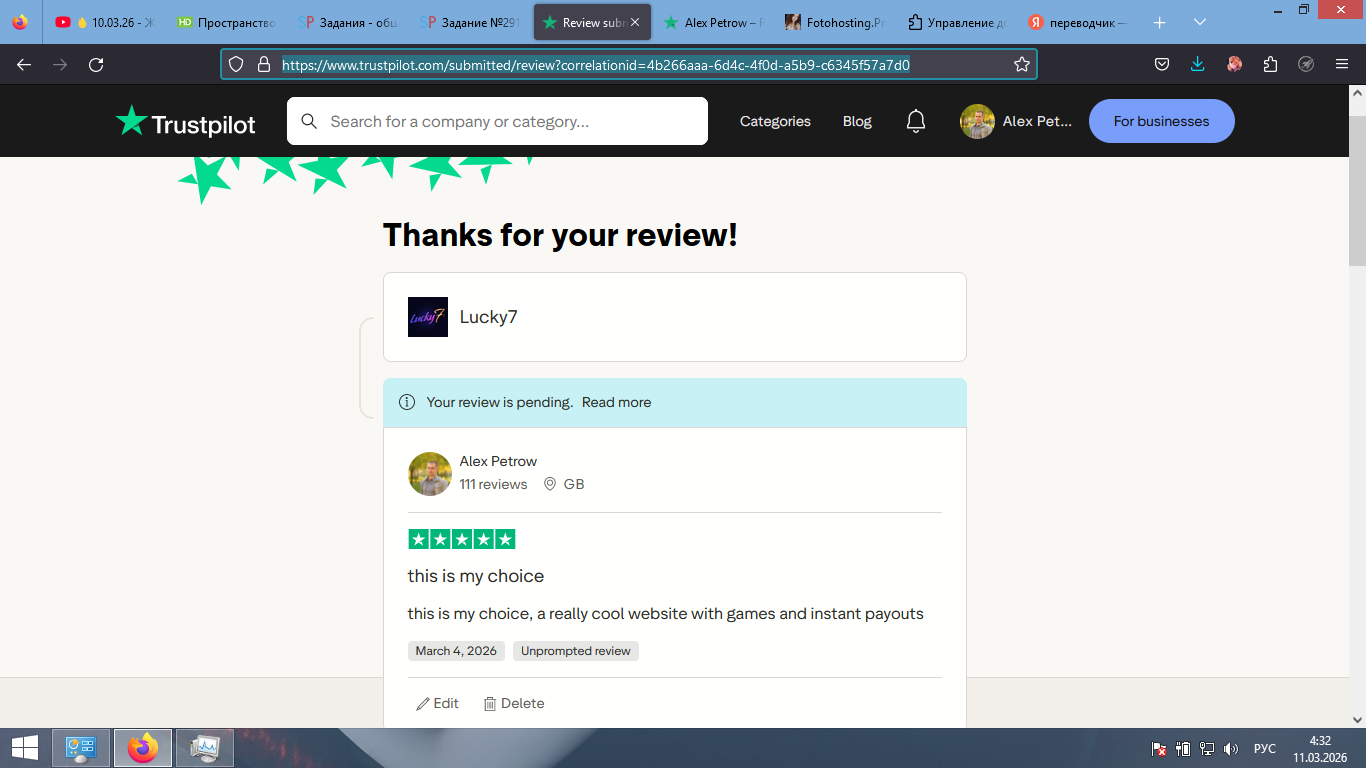The image size is (1366, 768).
Task: Open the Categories menu link
Action: pyautogui.click(x=775, y=121)
